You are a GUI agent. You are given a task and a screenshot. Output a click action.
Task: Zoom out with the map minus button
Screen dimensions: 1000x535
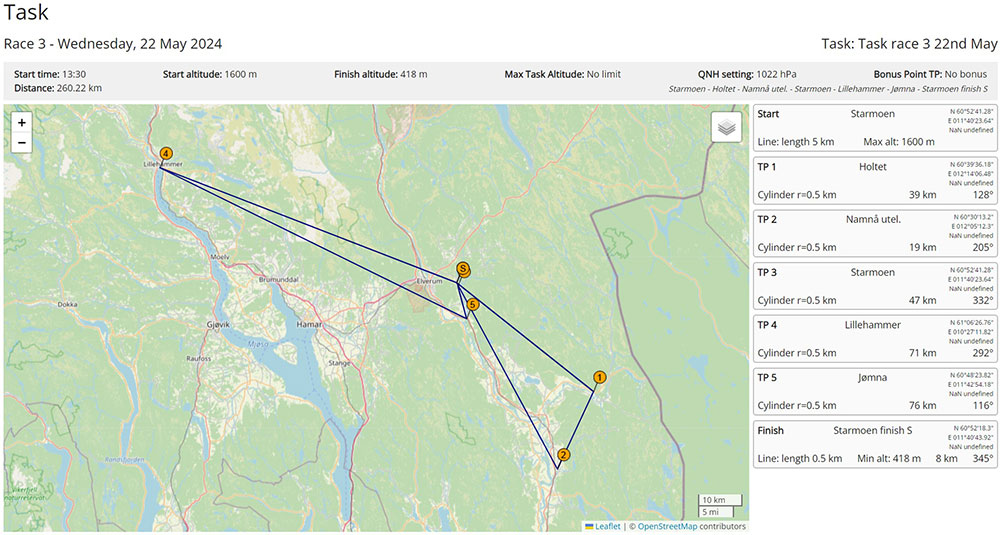22,143
